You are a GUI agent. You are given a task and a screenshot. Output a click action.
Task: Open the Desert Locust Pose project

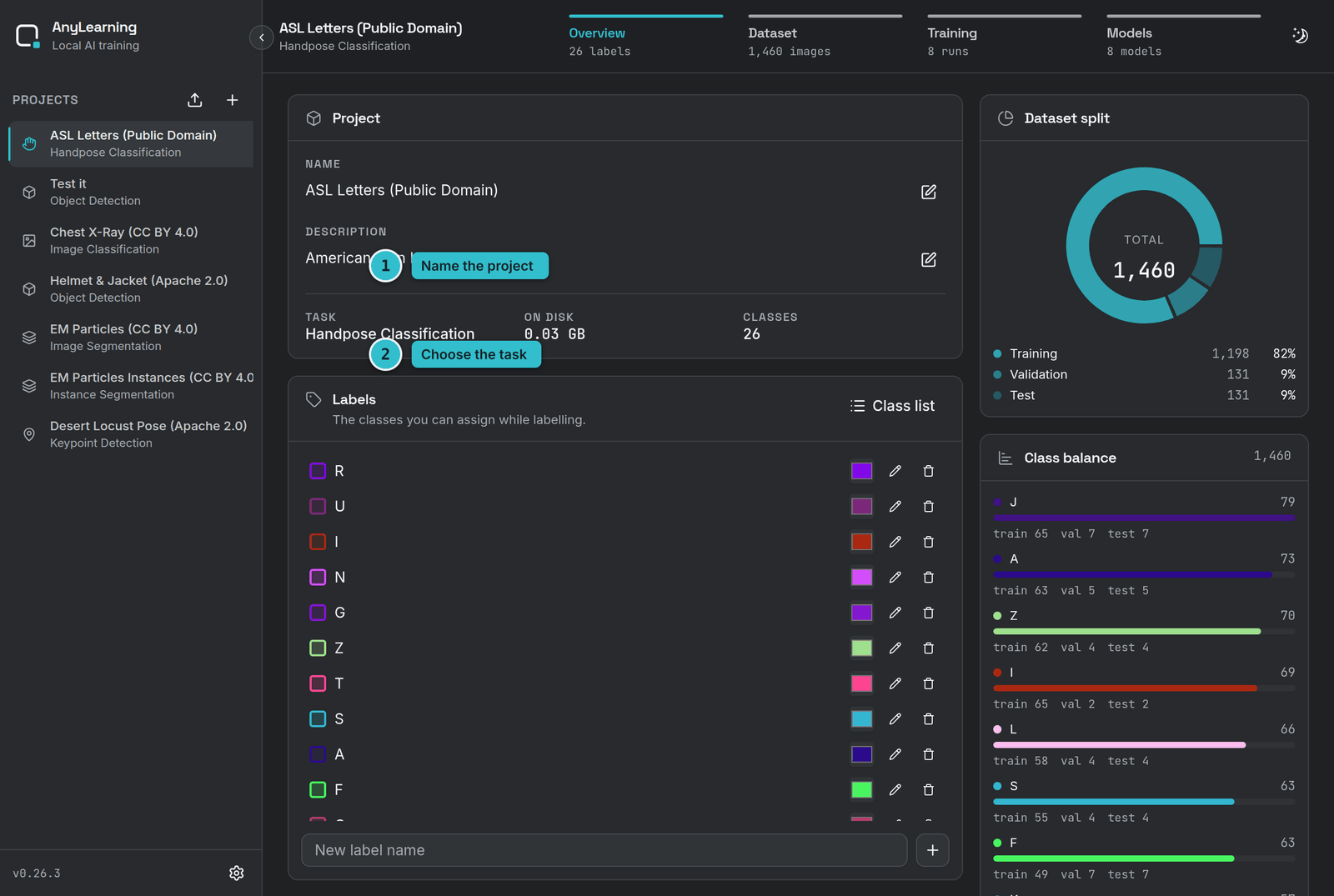coord(131,433)
